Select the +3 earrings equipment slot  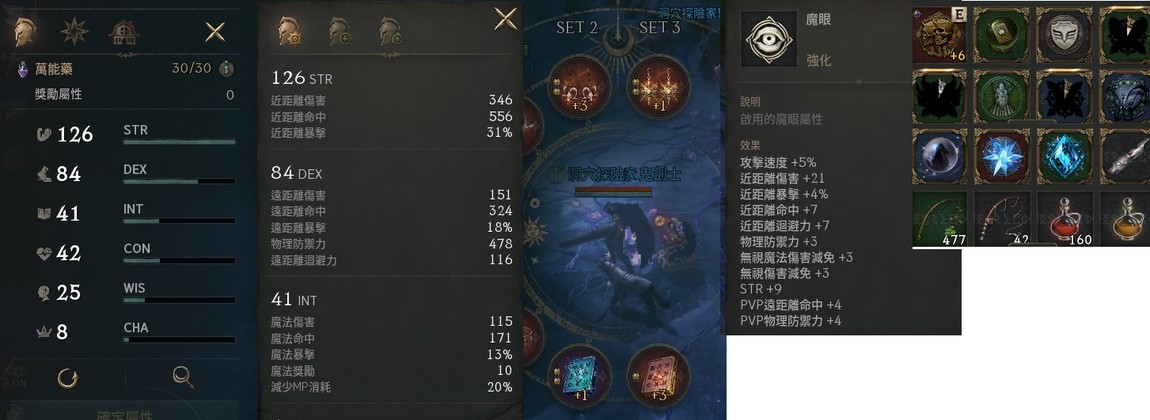(579, 86)
